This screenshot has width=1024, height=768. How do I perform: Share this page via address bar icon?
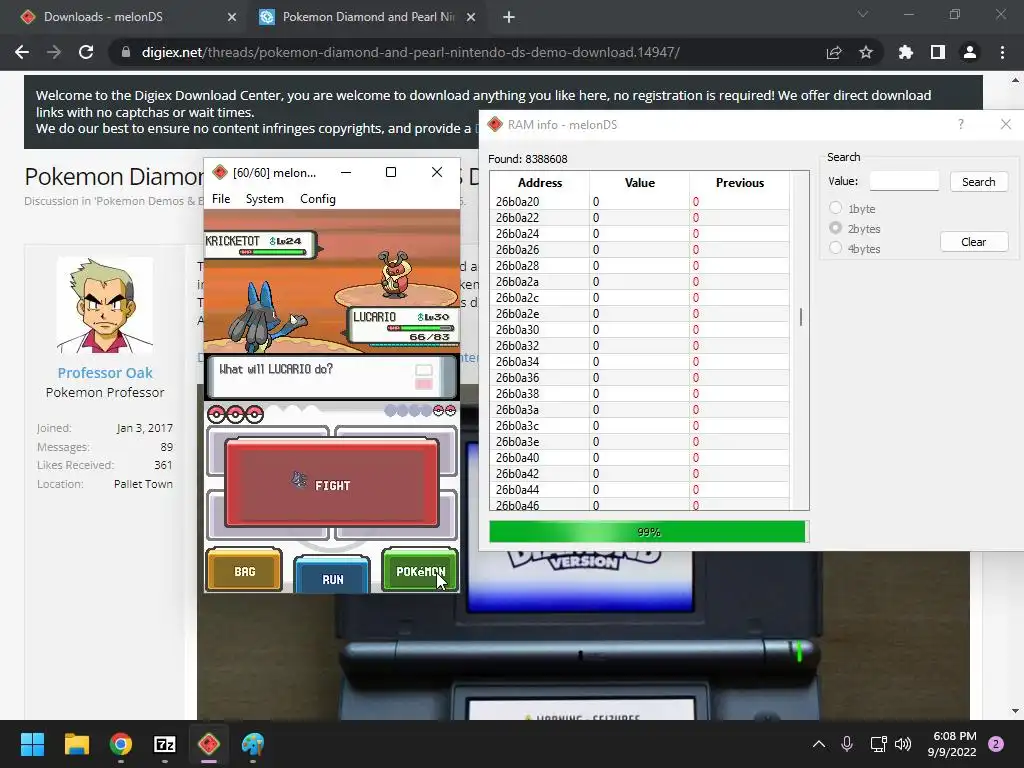(834, 52)
